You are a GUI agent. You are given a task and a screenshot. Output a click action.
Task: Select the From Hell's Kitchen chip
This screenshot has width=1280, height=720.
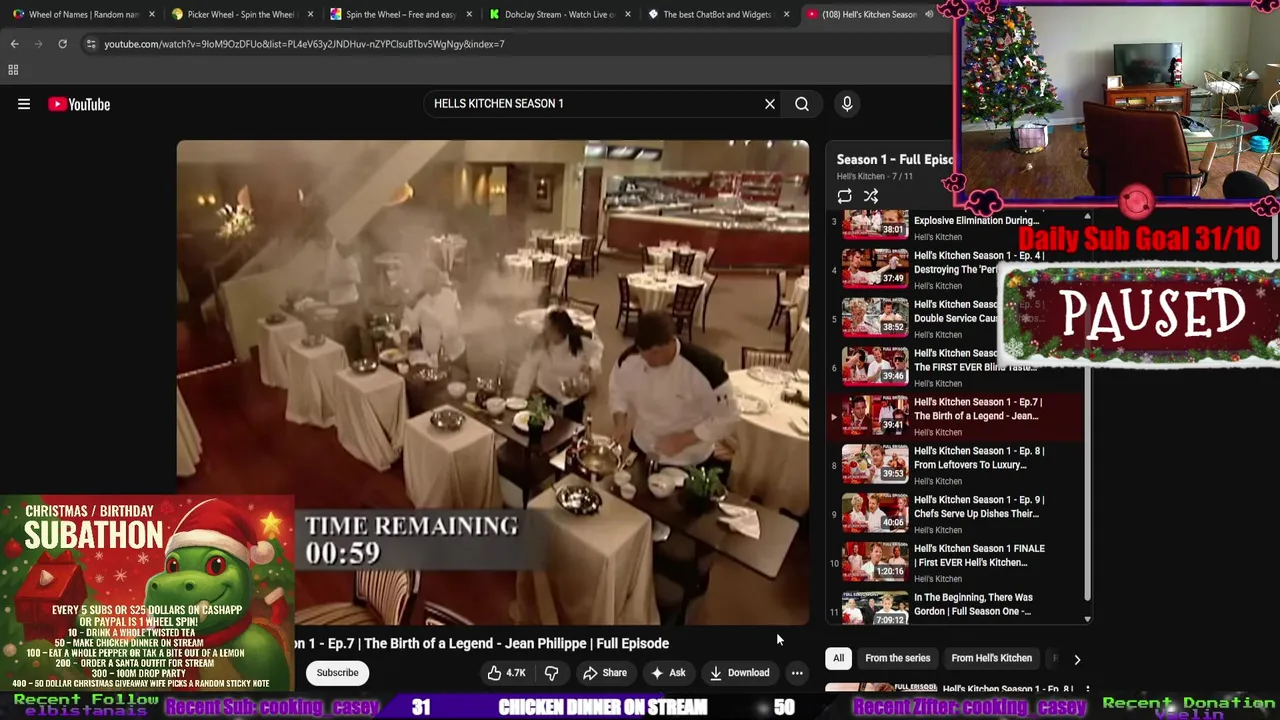coord(991,658)
